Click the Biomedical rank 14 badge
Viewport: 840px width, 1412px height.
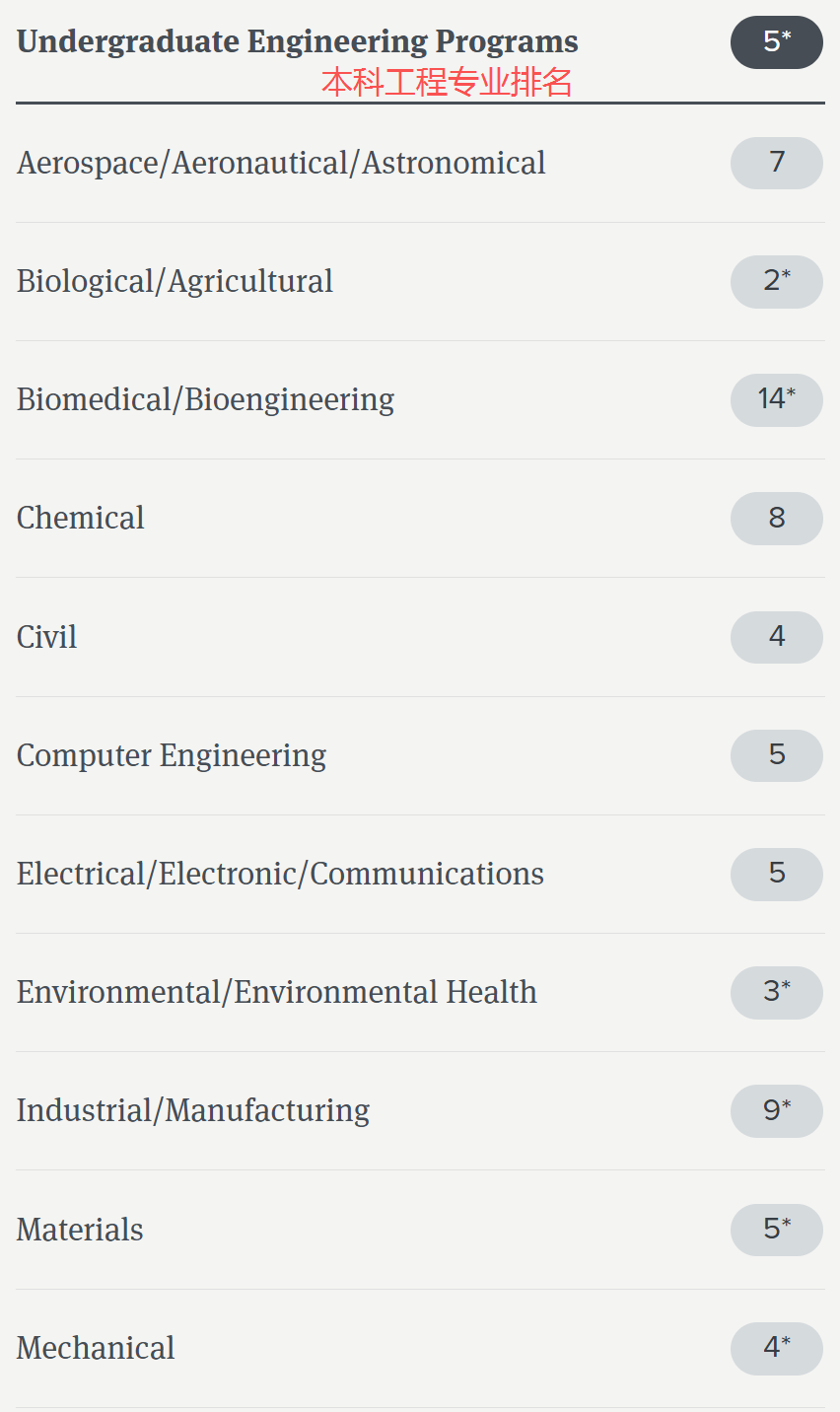click(776, 399)
